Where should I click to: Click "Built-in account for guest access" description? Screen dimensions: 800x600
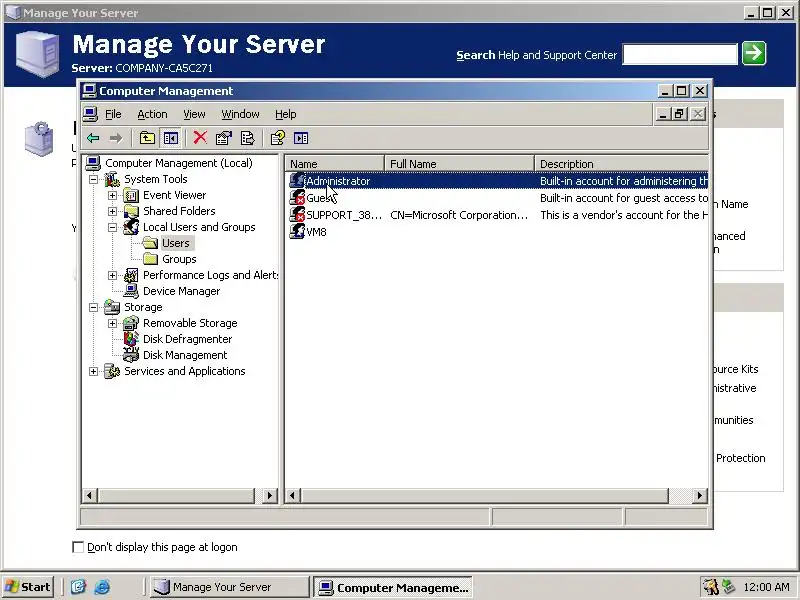[x=624, y=198]
